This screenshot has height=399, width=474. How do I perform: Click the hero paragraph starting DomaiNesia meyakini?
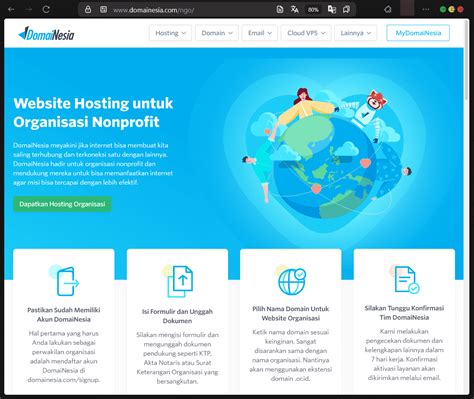pyautogui.click(x=93, y=164)
